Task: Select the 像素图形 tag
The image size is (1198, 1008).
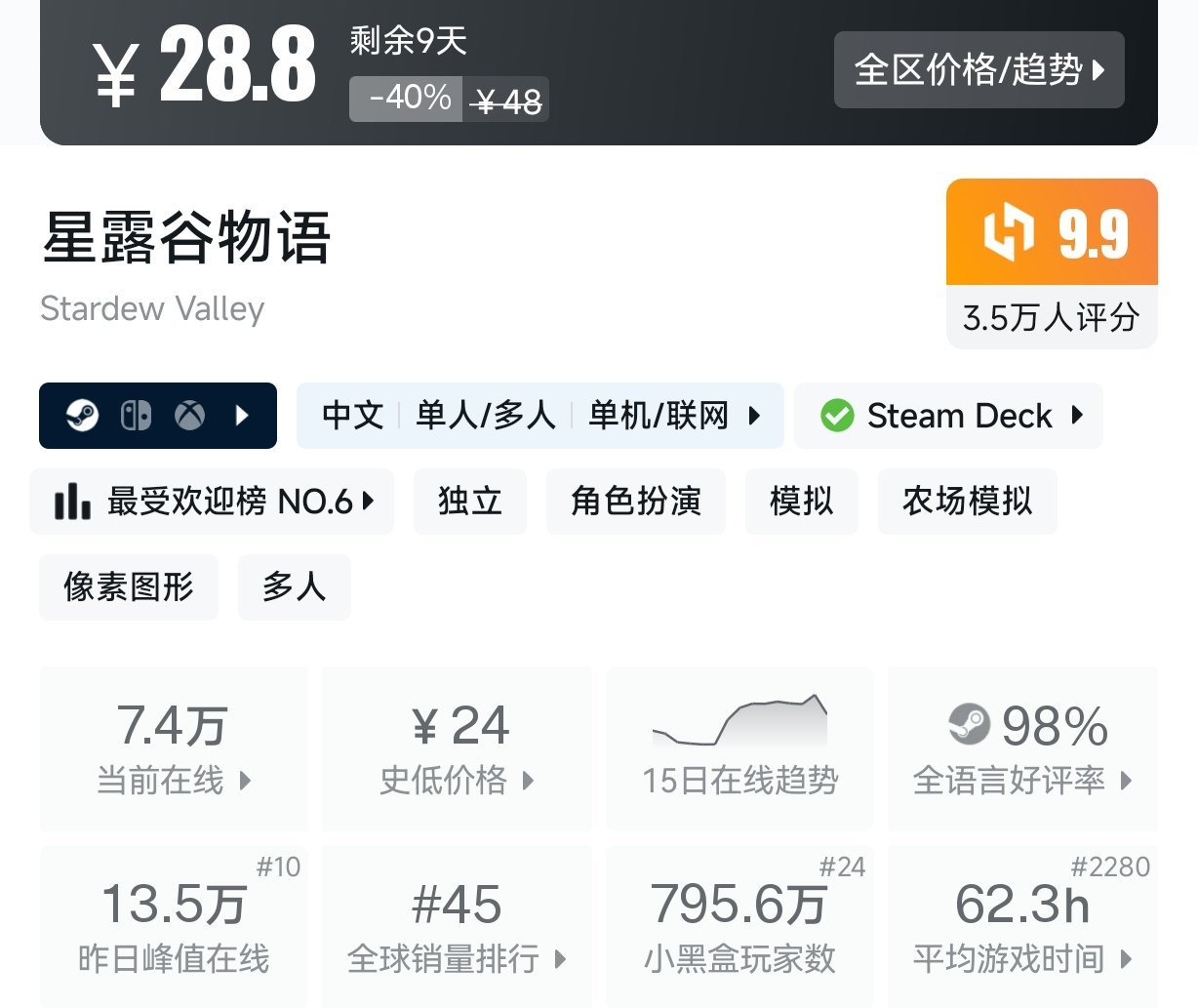Action: coord(129,587)
